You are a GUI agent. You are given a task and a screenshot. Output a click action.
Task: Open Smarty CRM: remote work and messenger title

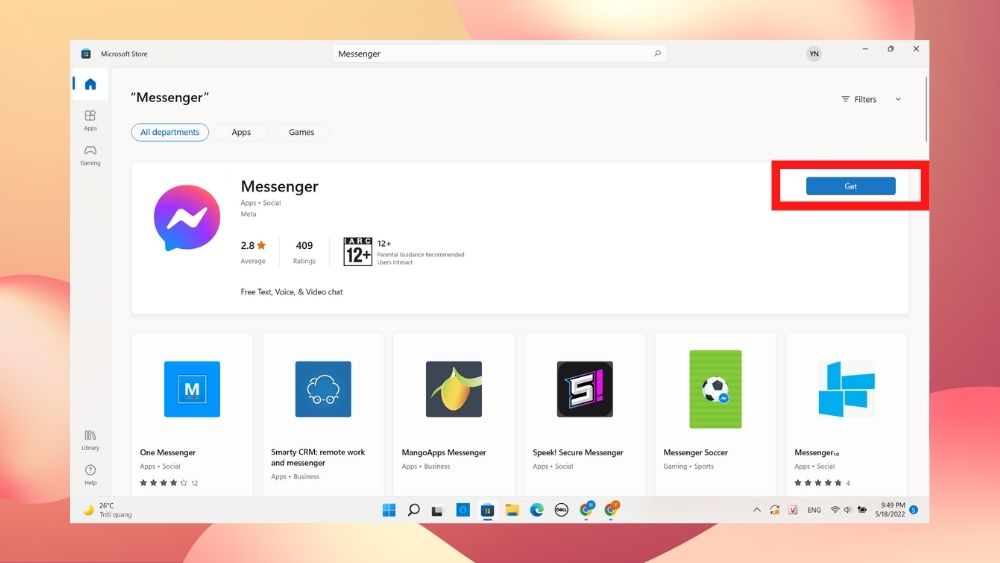(x=318, y=457)
